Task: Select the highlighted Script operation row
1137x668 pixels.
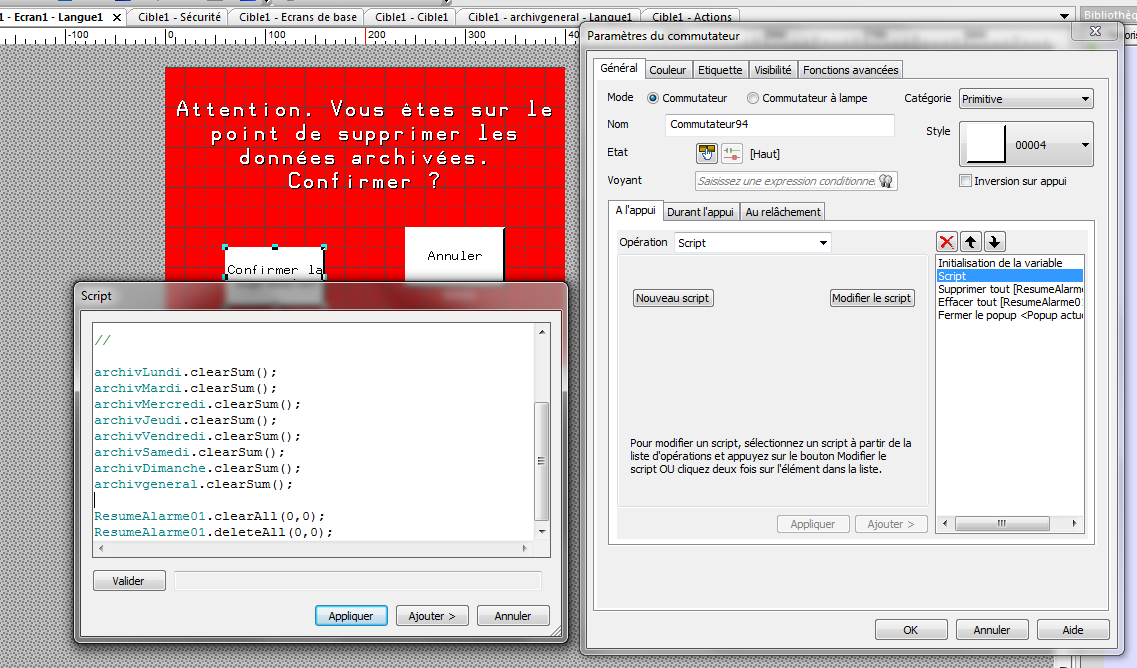Action: (x=1010, y=276)
